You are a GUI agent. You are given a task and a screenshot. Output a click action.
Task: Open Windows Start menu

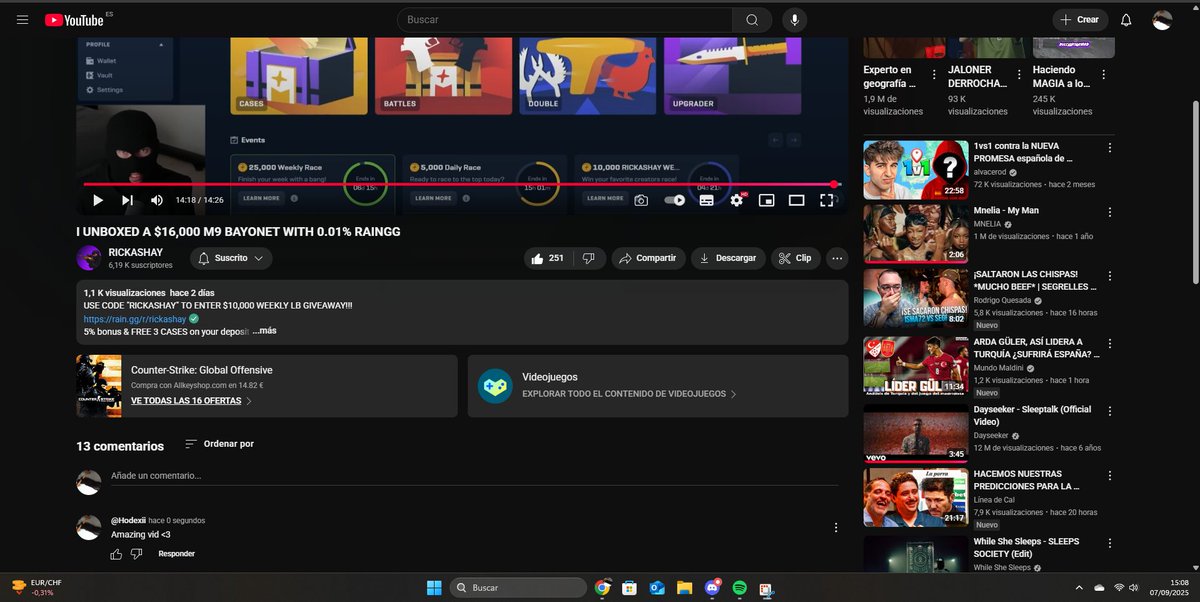click(434, 587)
